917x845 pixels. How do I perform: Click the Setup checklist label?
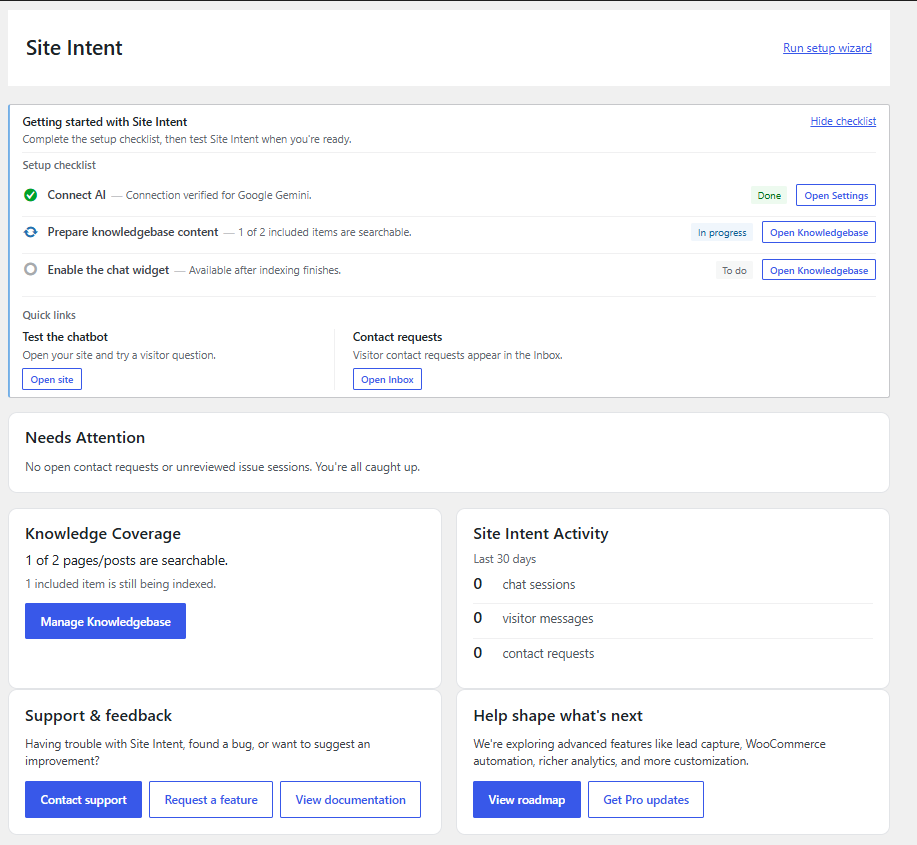coord(59,165)
